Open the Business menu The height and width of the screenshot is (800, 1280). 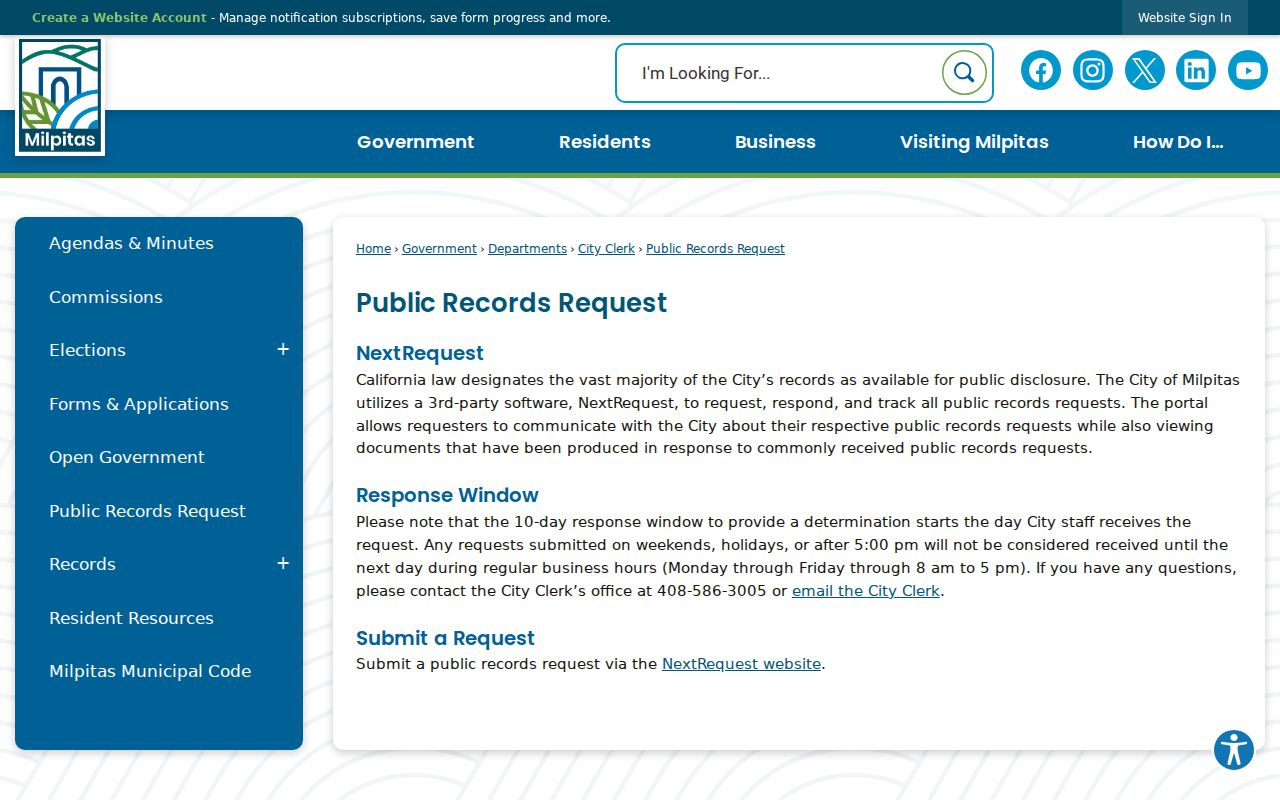775,142
